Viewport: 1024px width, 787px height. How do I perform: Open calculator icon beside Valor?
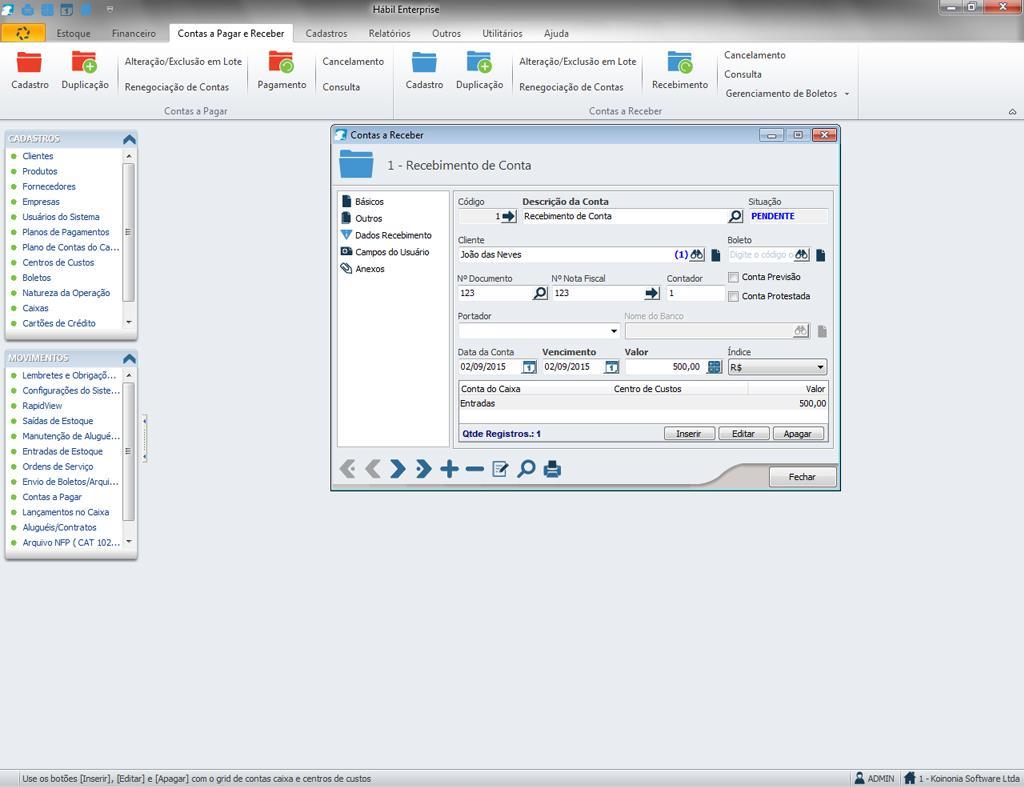tap(714, 367)
